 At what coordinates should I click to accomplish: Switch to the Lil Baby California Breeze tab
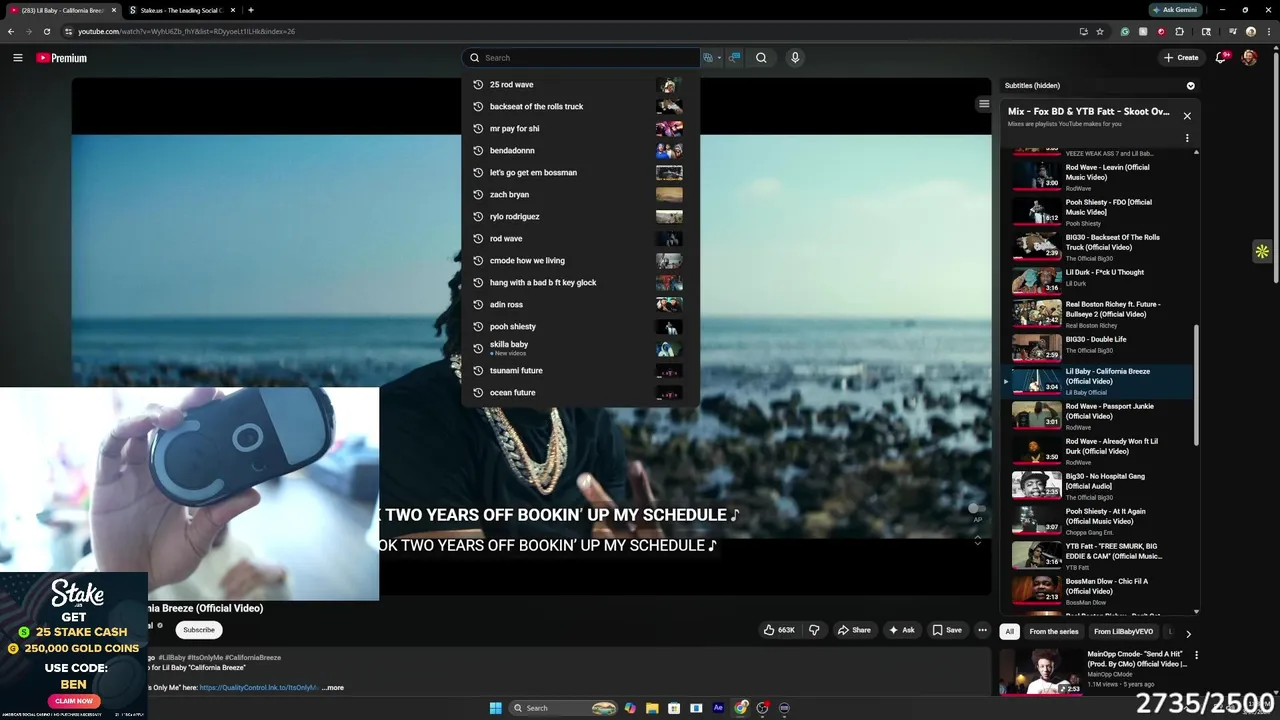(62, 10)
